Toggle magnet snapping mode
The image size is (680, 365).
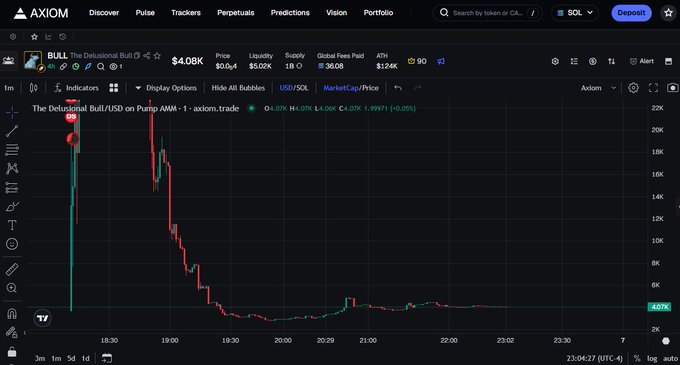[x=12, y=313]
